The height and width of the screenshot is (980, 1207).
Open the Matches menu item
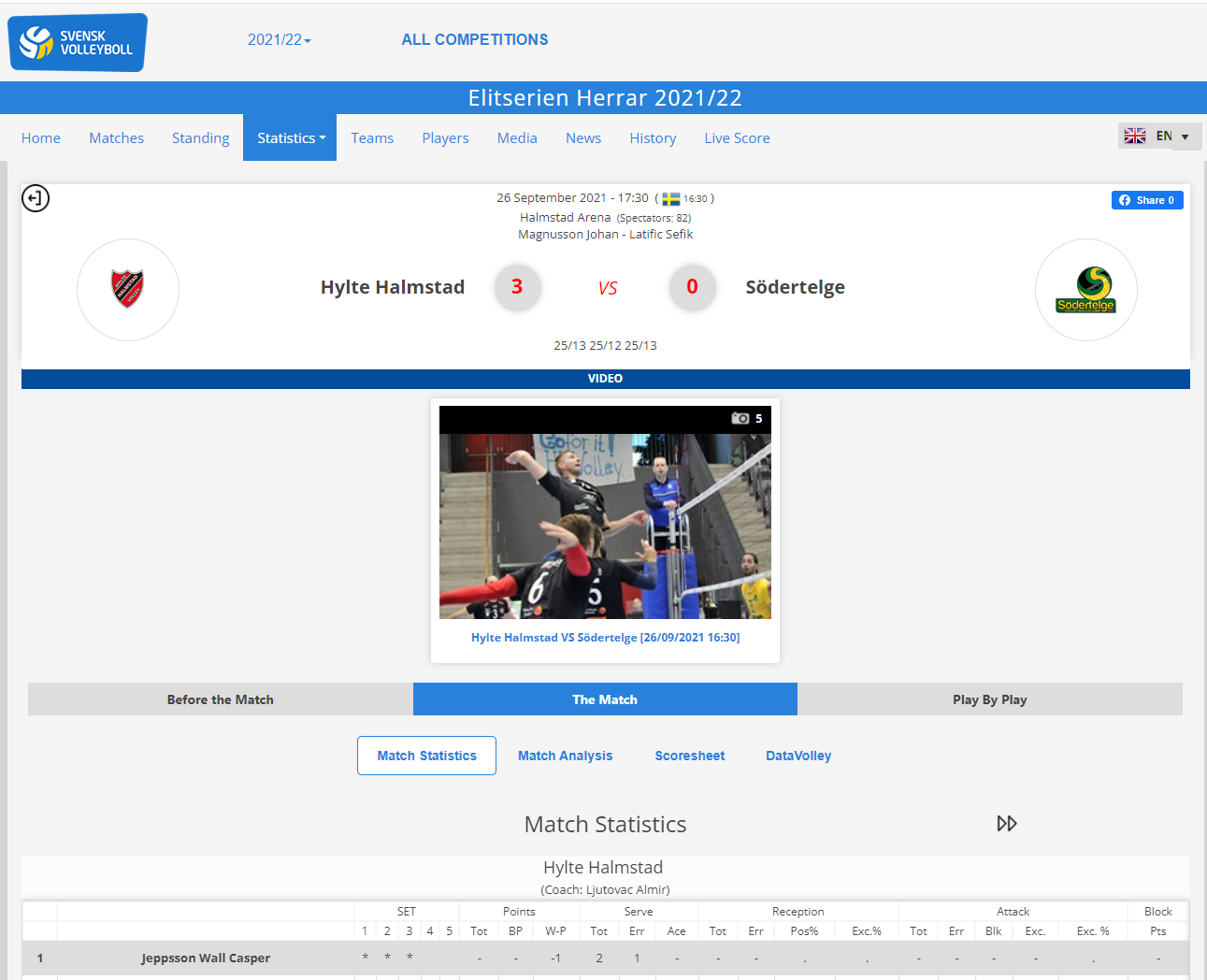[116, 138]
